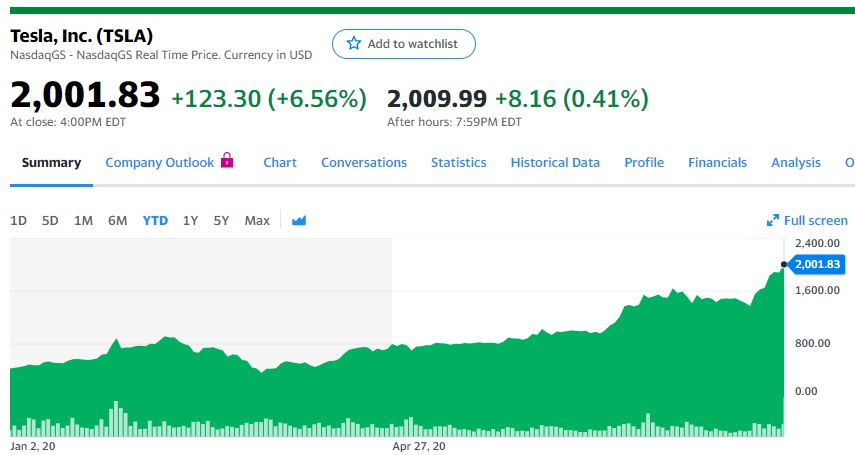Viewport: 855px width, 455px height.
Task: View the Historical Data tab
Action: tap(555, 163)
